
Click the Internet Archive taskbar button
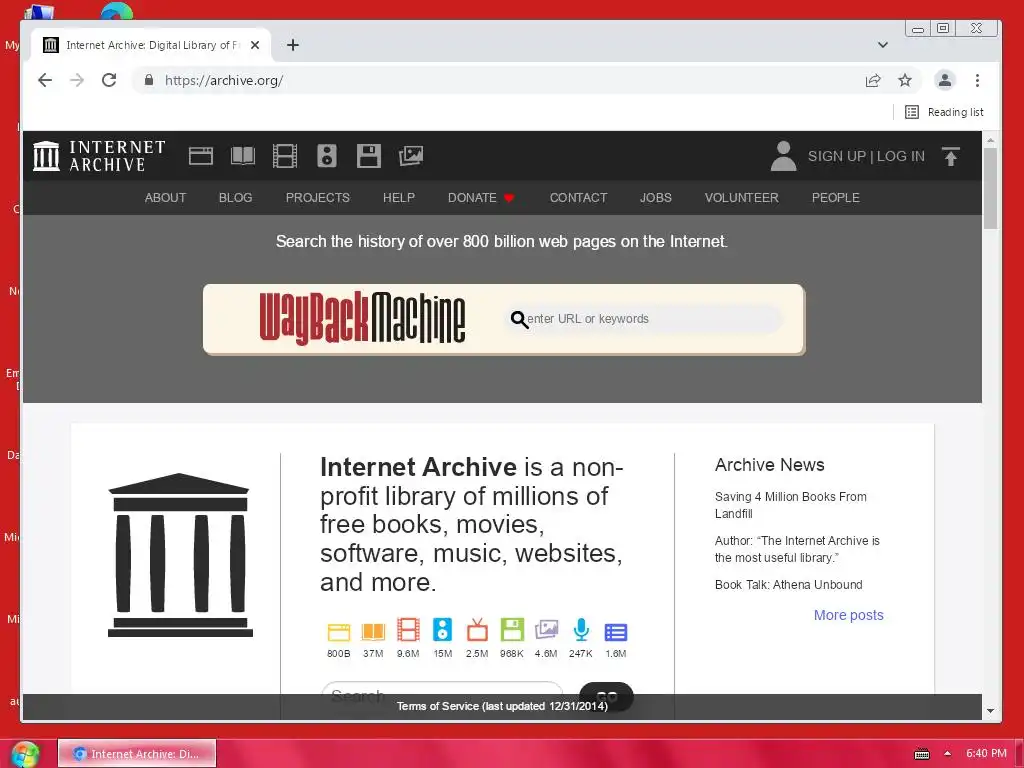pyautogui.click(x=137, y=754)
